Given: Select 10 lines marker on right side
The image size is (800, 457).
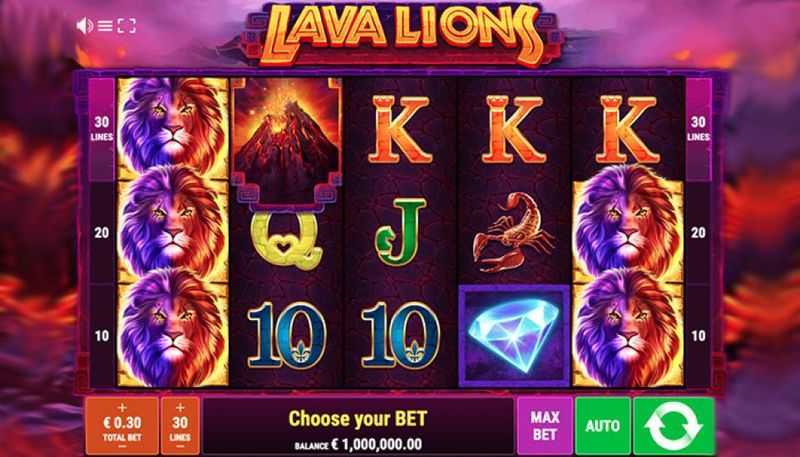Looking at the screenshot, I should coord(698,336).
